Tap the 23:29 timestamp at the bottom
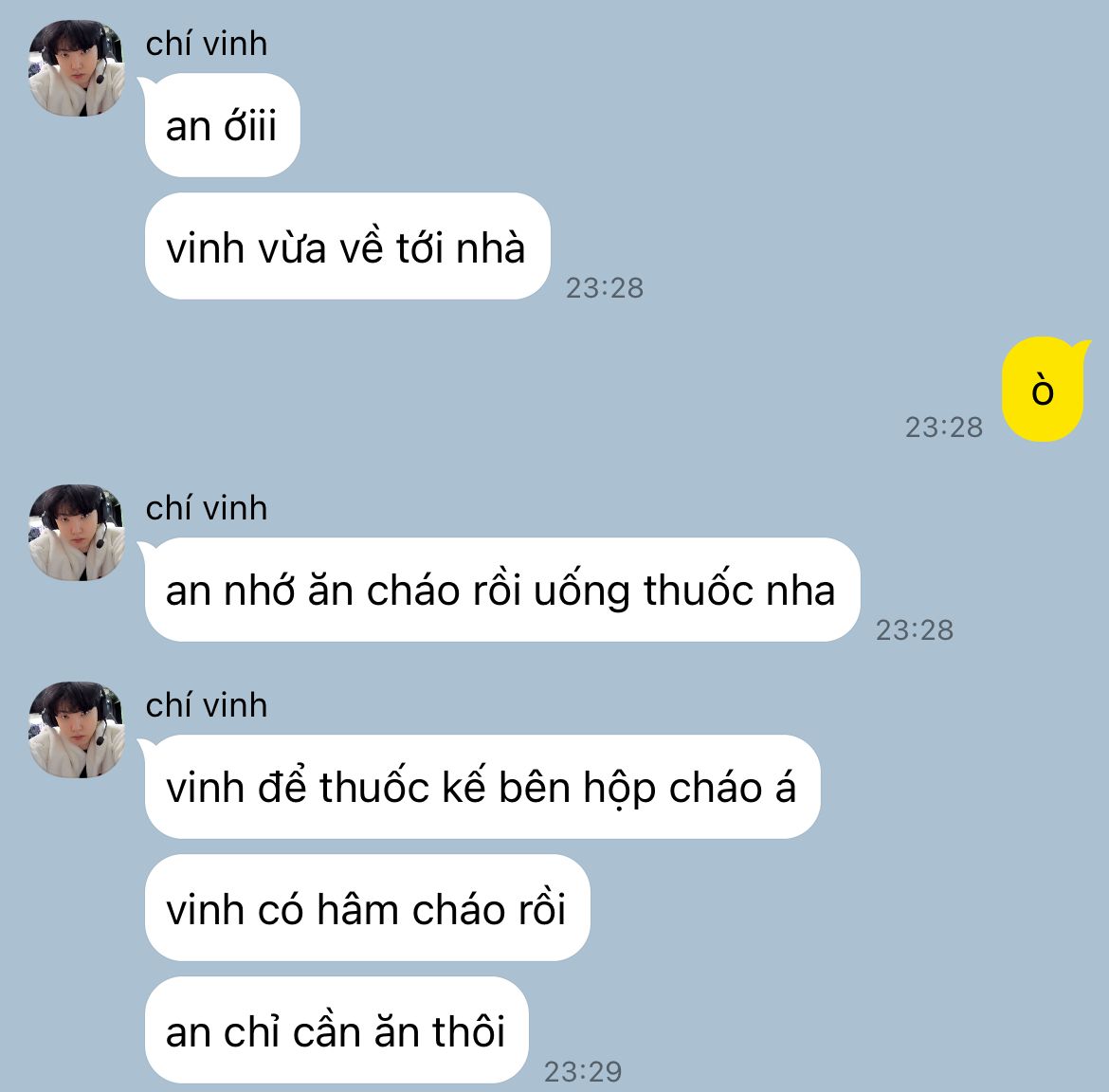The height and width of the screenshot is (1092, 1109). coord(583,1072)
